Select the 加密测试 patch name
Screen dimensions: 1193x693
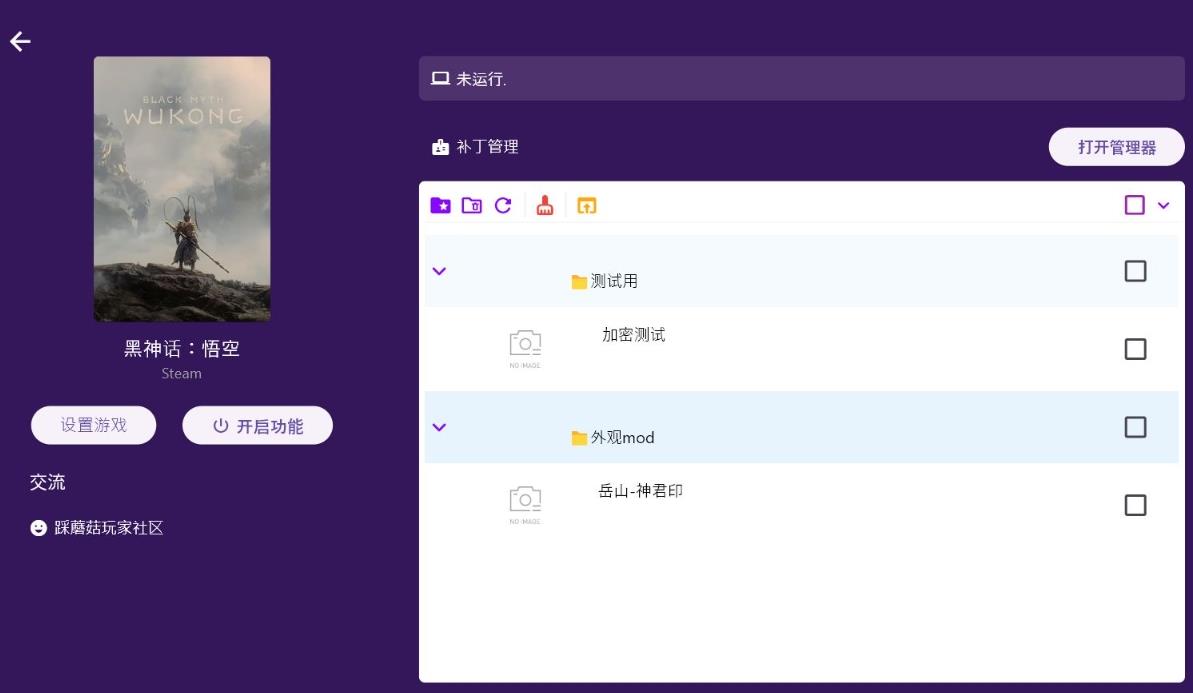click(633, 335)
